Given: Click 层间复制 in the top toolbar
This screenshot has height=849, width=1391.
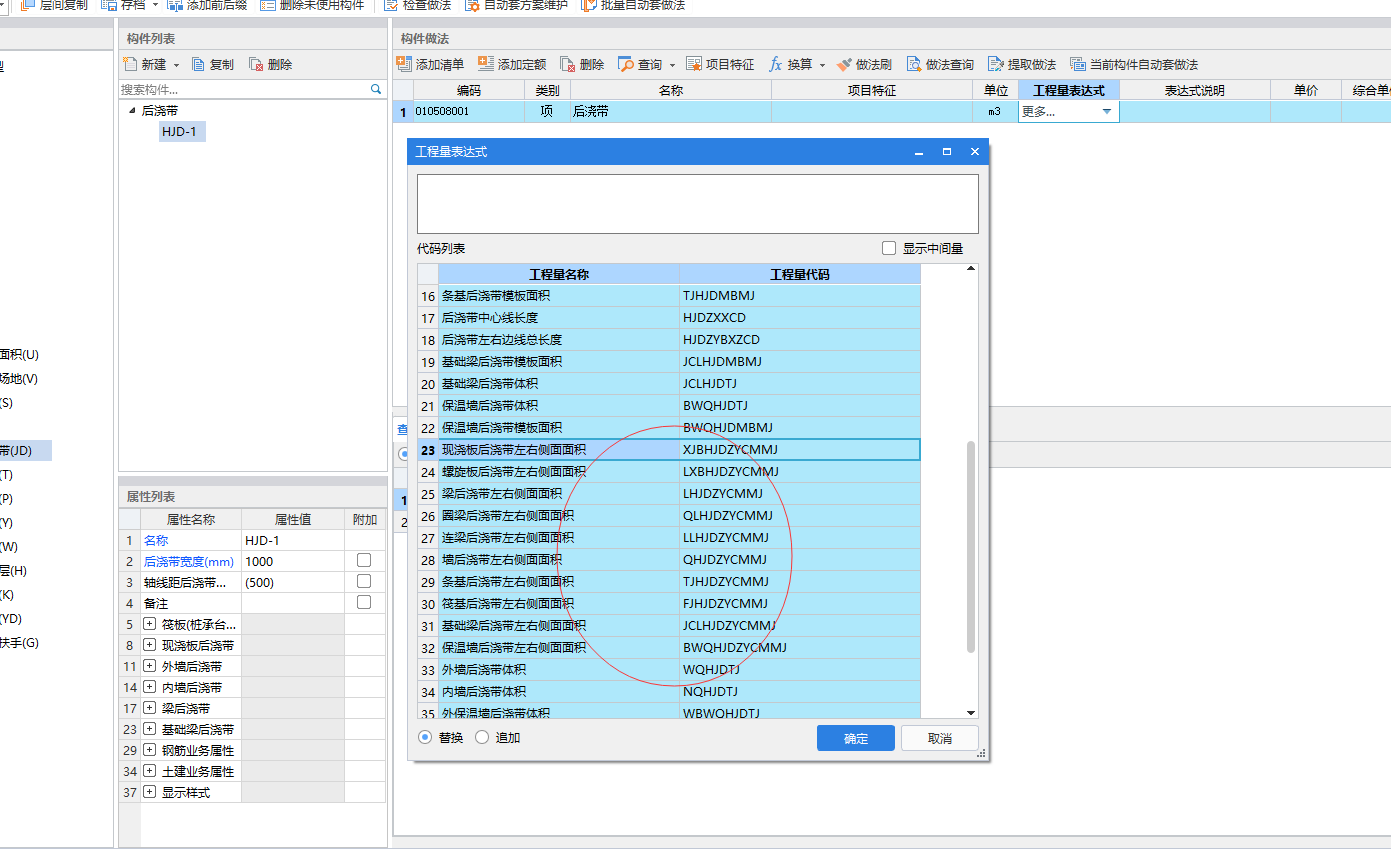Looking at the screenshot, I should tap(54, 5).
